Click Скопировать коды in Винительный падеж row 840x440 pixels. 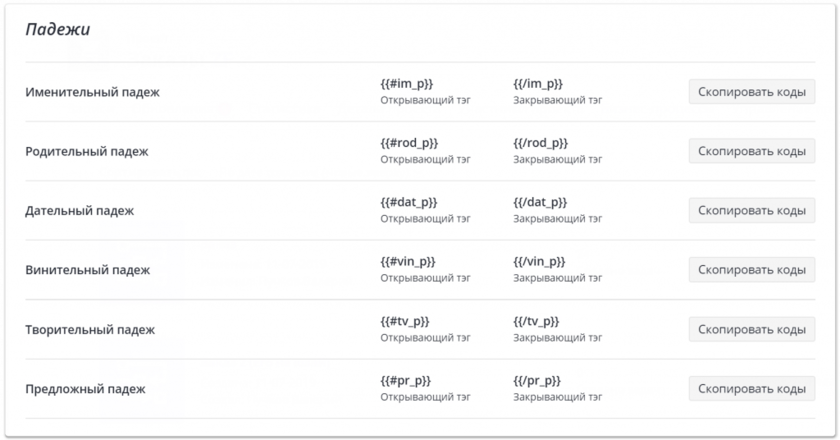coord(751,270)
